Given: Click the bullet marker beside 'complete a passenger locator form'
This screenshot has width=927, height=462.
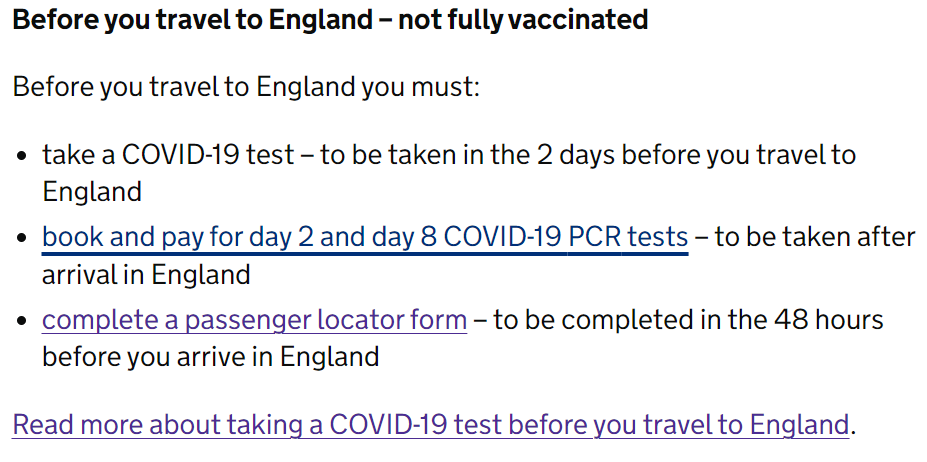Looking at the screenshot, I should 22,321.
